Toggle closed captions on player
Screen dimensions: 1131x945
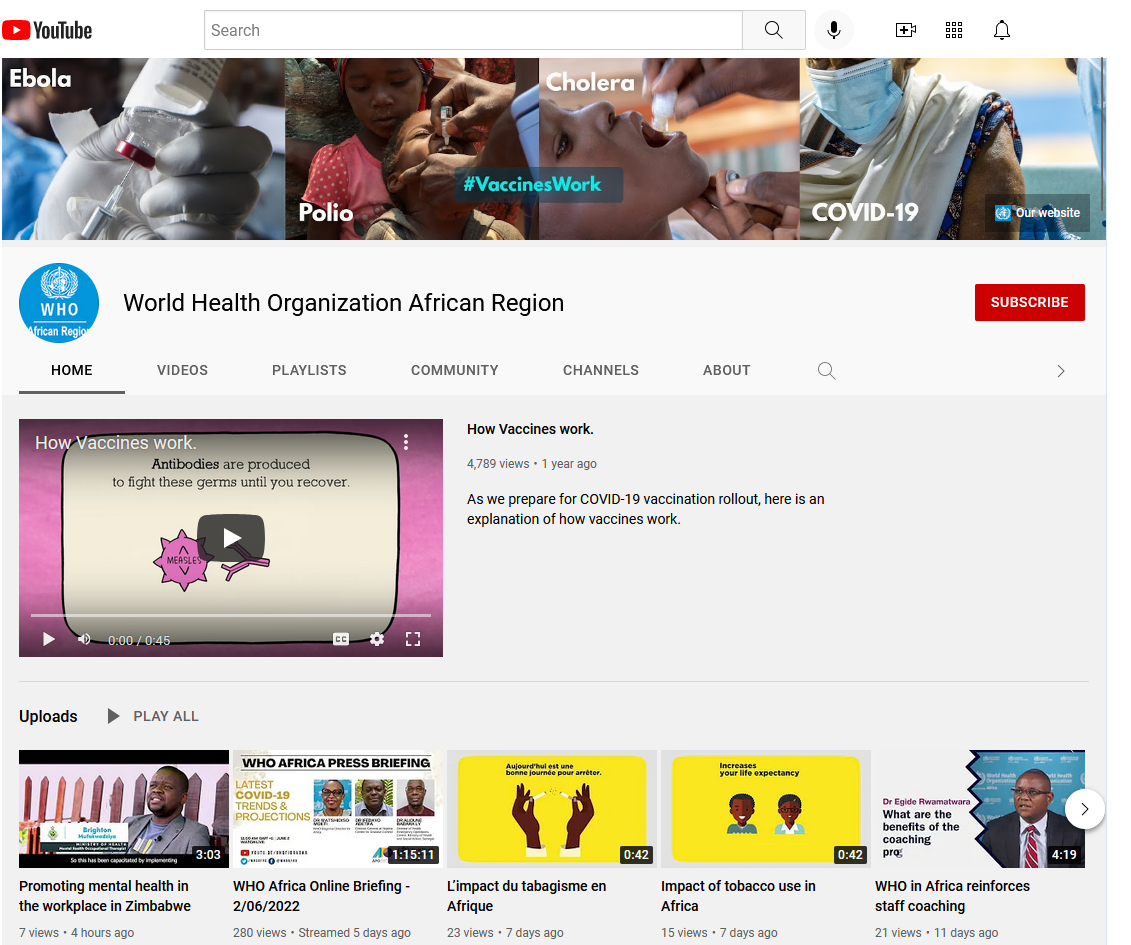pos(340,639)
